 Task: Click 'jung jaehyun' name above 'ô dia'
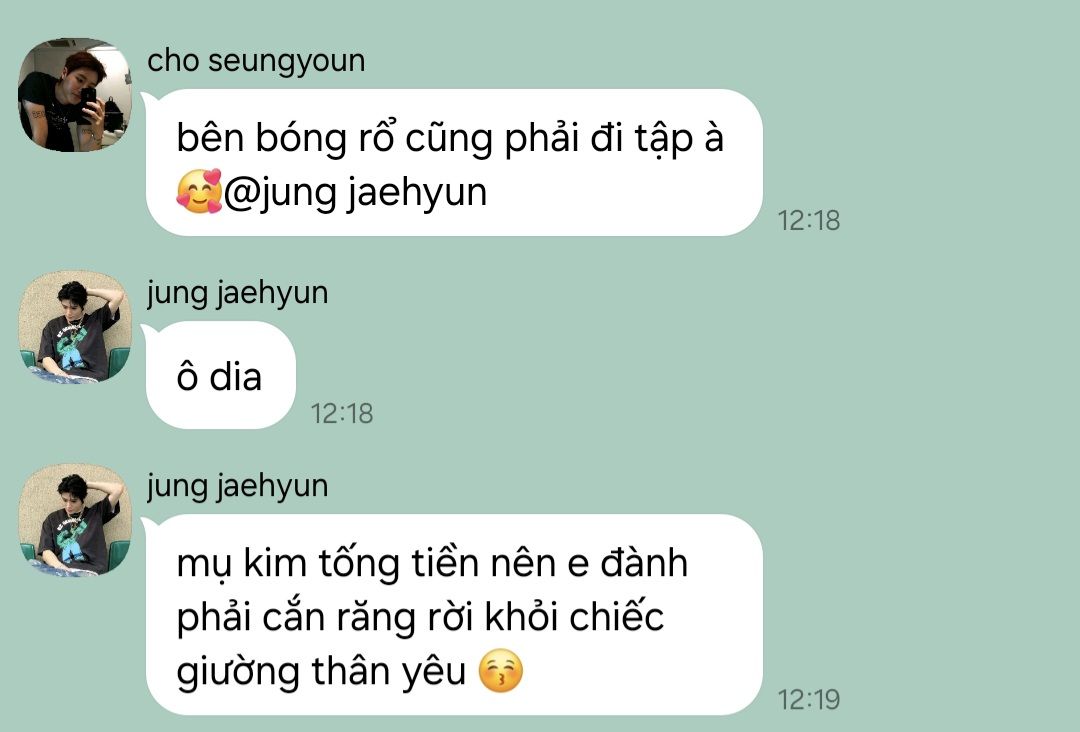pos(238,293)
